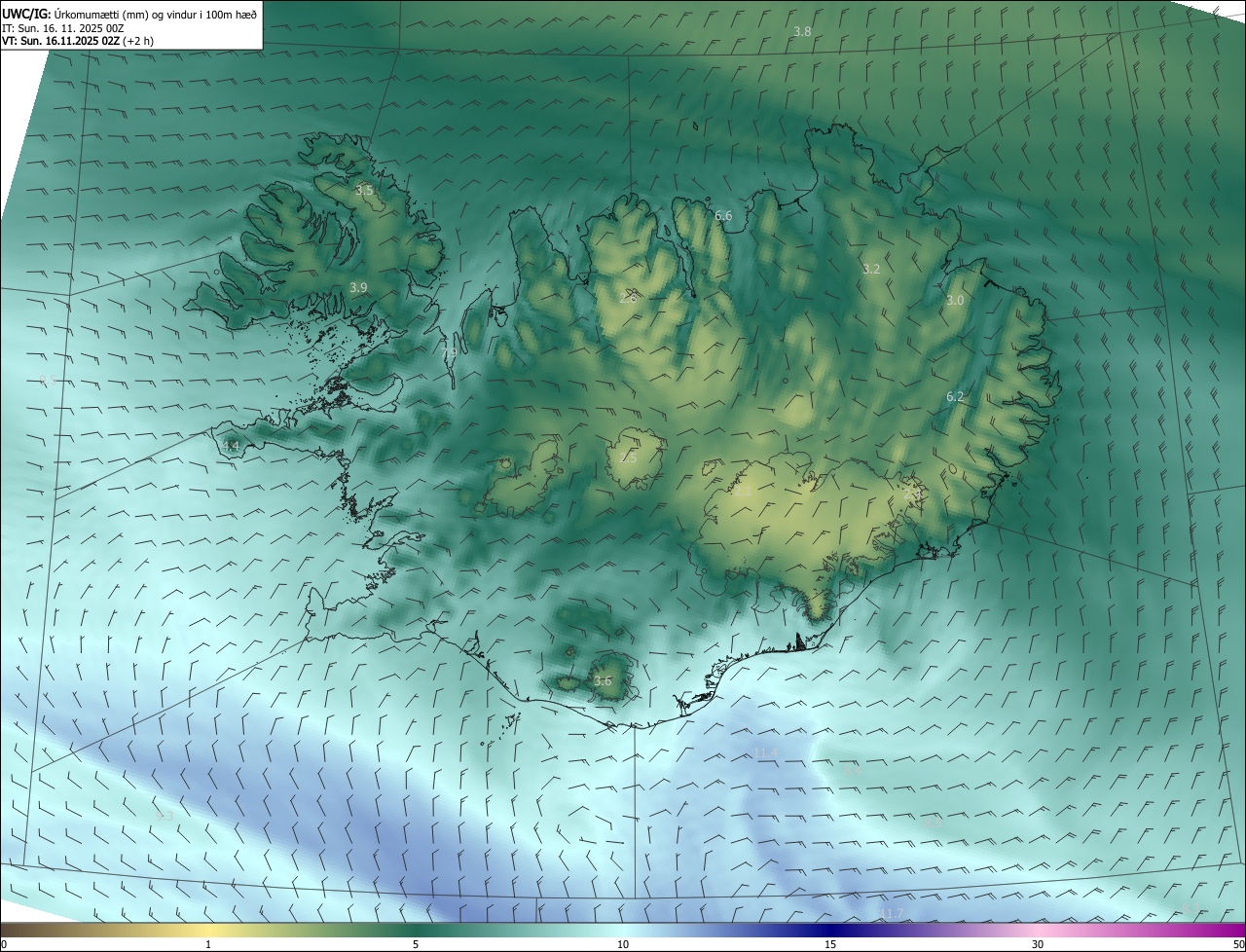This screenshot has width=1246, height=952.
Task: Click the 50 tick on the colour scale
Action: pos(1238,945)
